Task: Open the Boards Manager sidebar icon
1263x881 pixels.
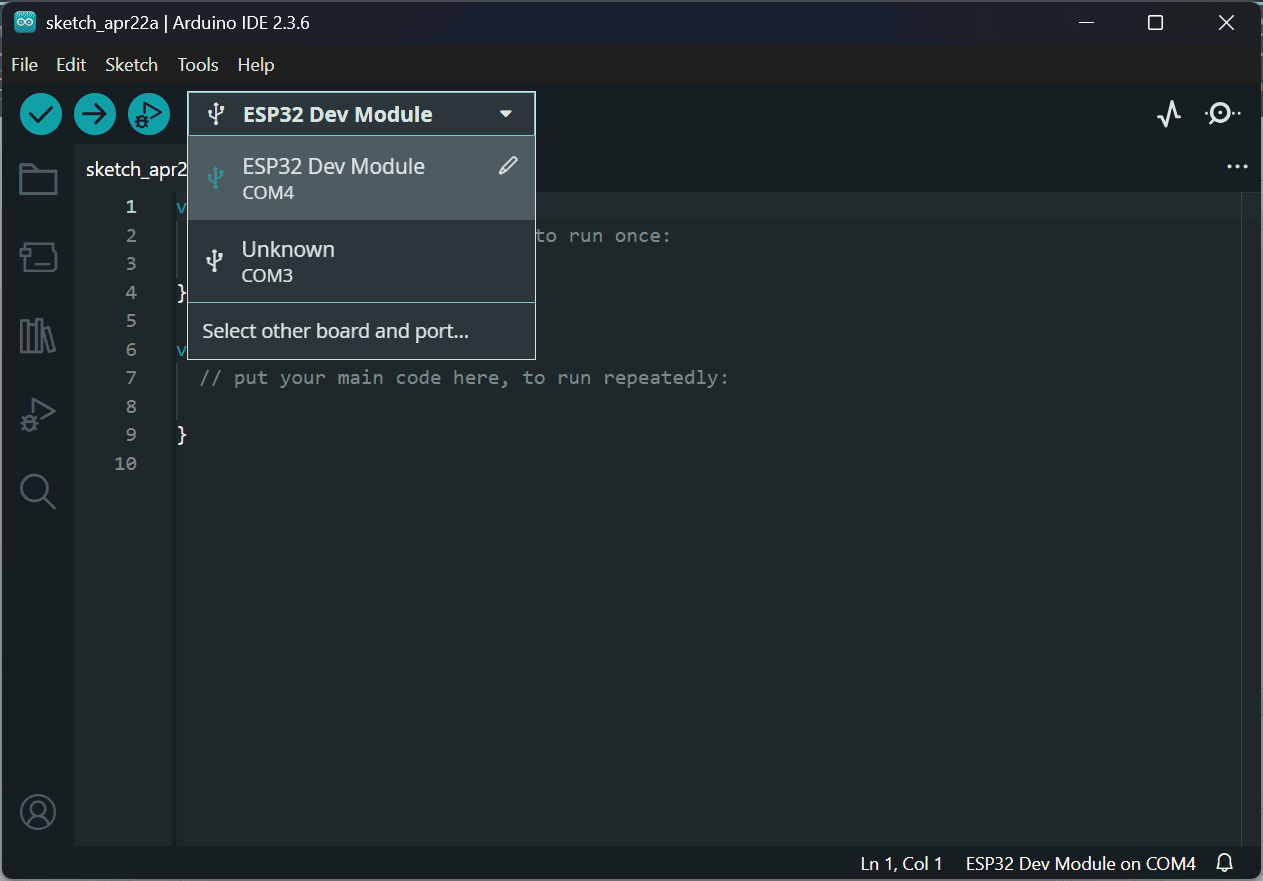Action: [38, 257]
